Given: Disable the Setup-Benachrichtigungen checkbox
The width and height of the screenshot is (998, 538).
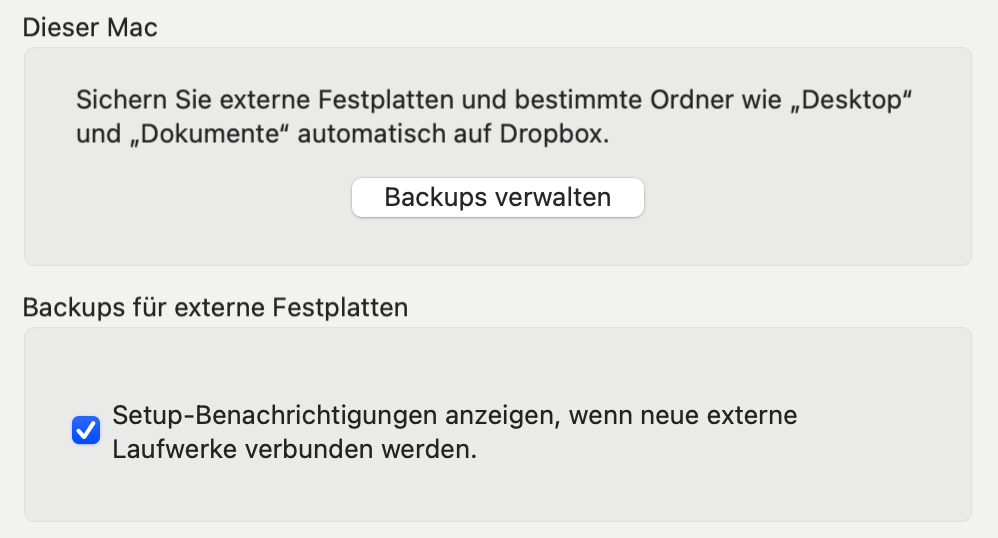Looking at the screenshot, I should tap(86, 431).
